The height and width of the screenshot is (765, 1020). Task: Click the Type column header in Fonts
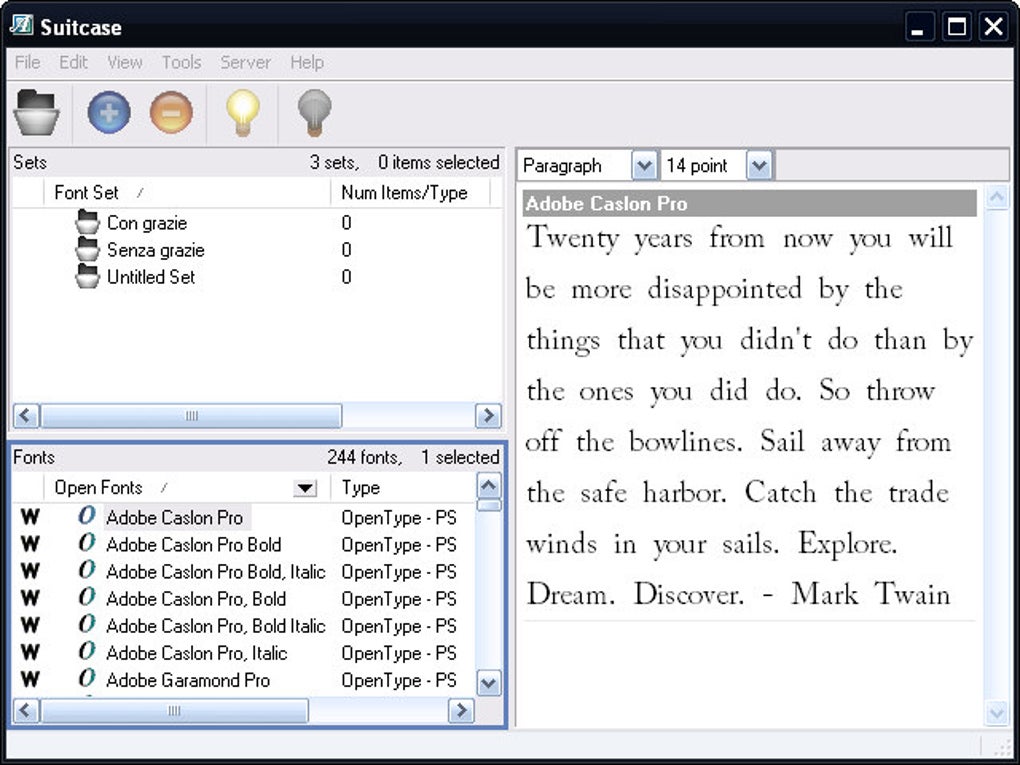[361, 488]
